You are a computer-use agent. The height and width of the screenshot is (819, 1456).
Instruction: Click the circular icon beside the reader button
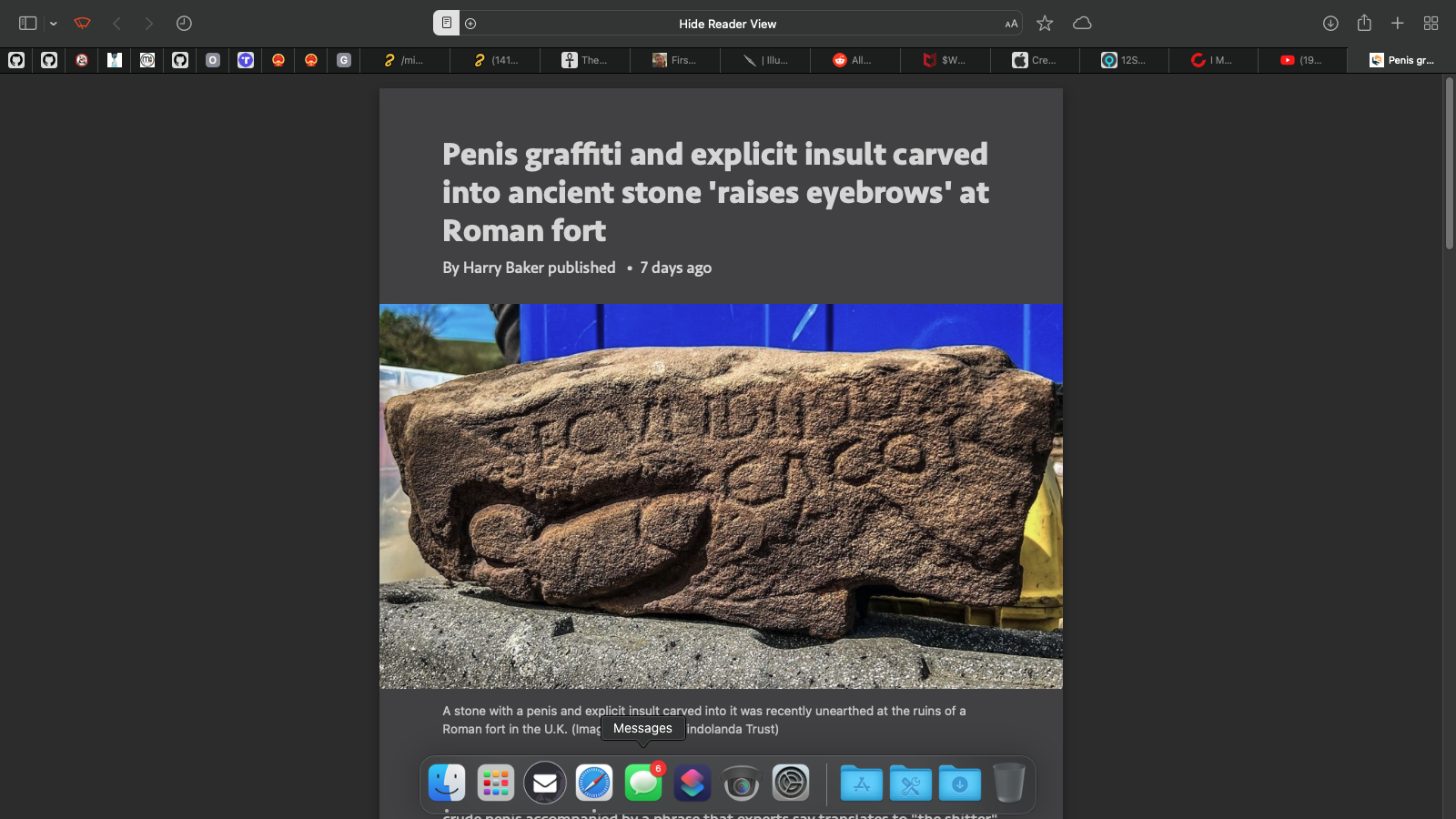[470, 24]
